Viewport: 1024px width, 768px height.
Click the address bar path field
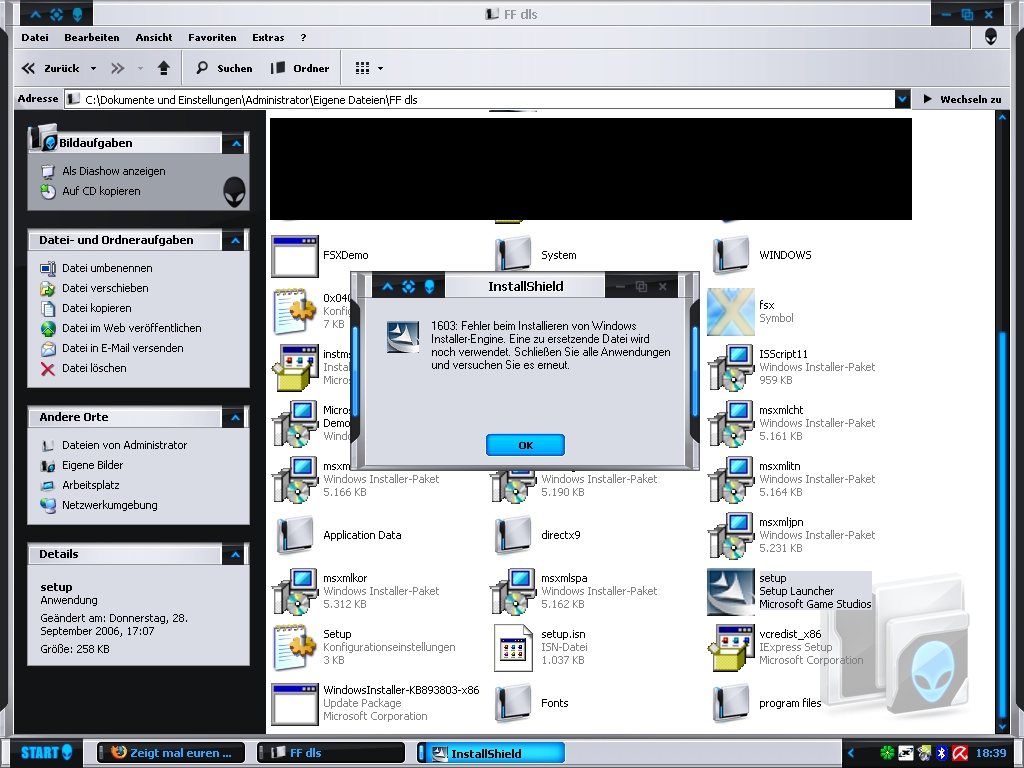pos(481,99)
